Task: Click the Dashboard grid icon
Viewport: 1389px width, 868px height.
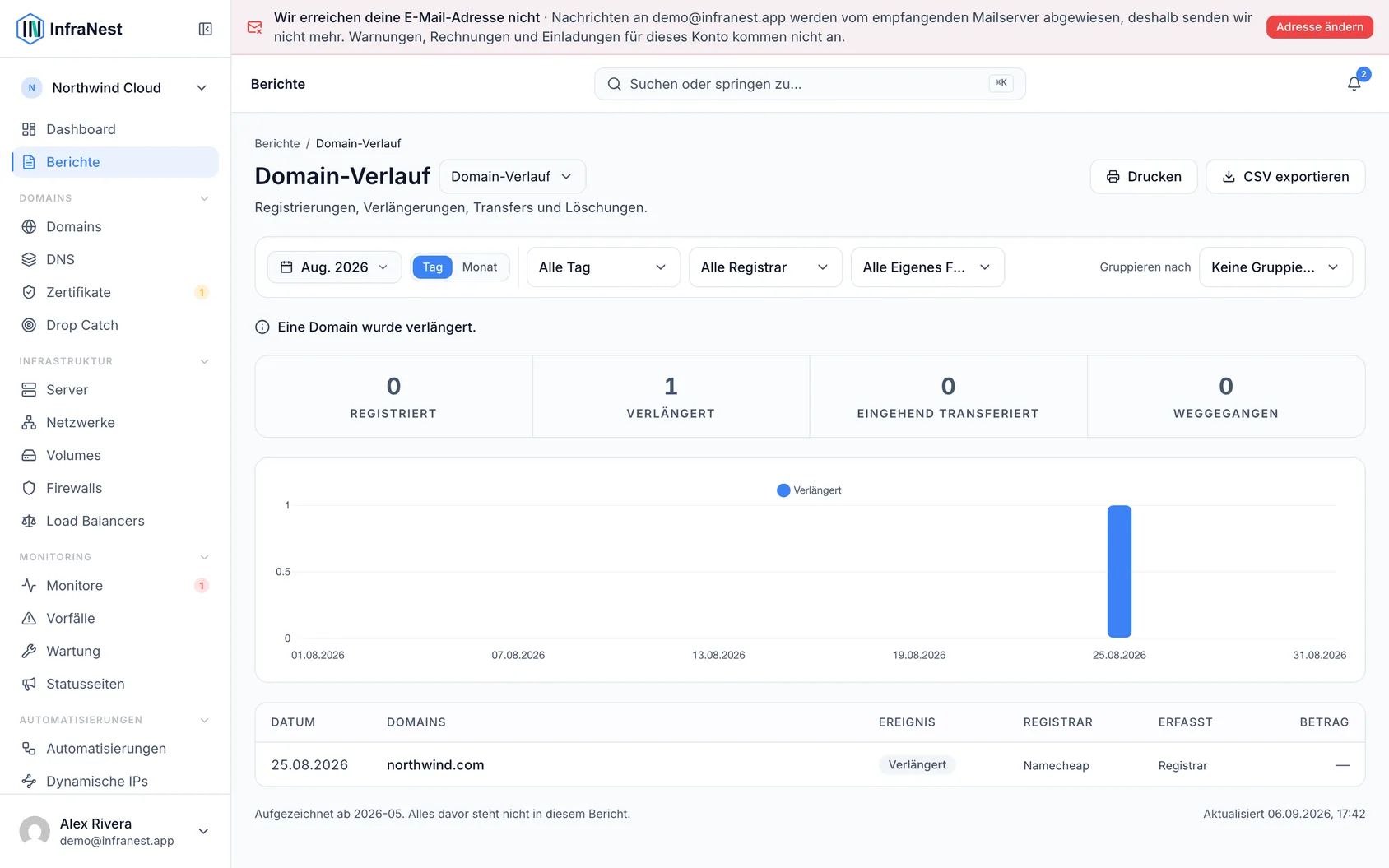Action: point(29,129)
